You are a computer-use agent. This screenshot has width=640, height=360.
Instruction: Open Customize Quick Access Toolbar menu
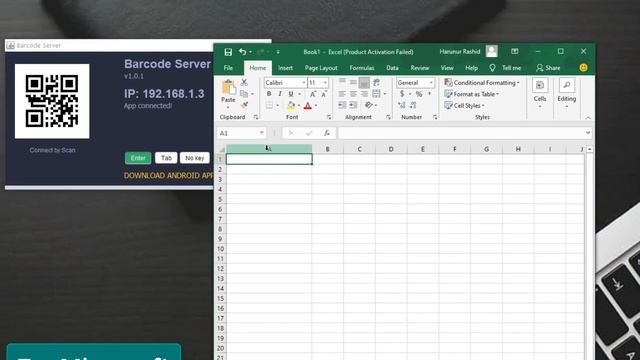[278, 52]
